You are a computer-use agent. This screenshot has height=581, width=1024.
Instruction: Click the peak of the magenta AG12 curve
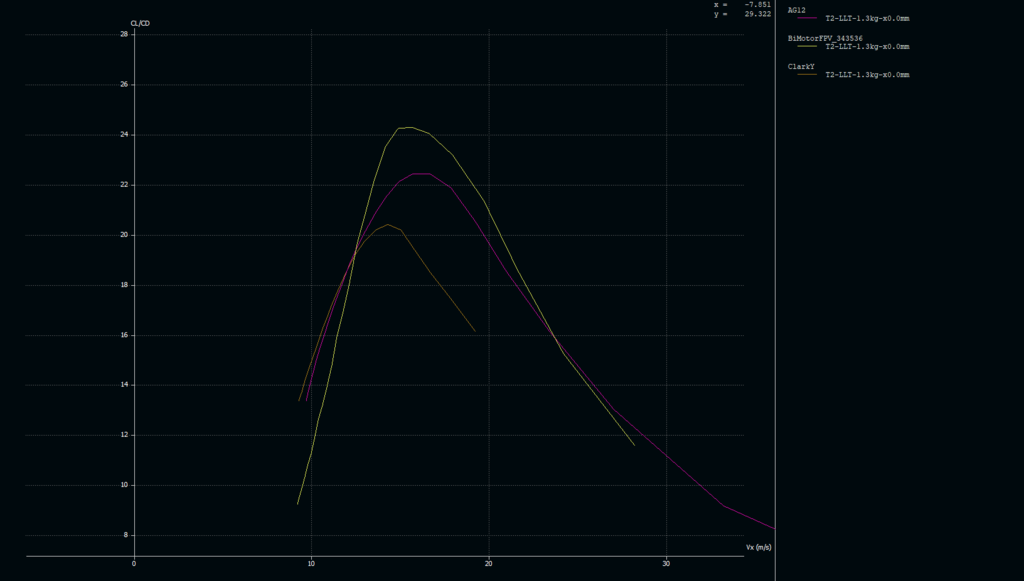(420, 173)
